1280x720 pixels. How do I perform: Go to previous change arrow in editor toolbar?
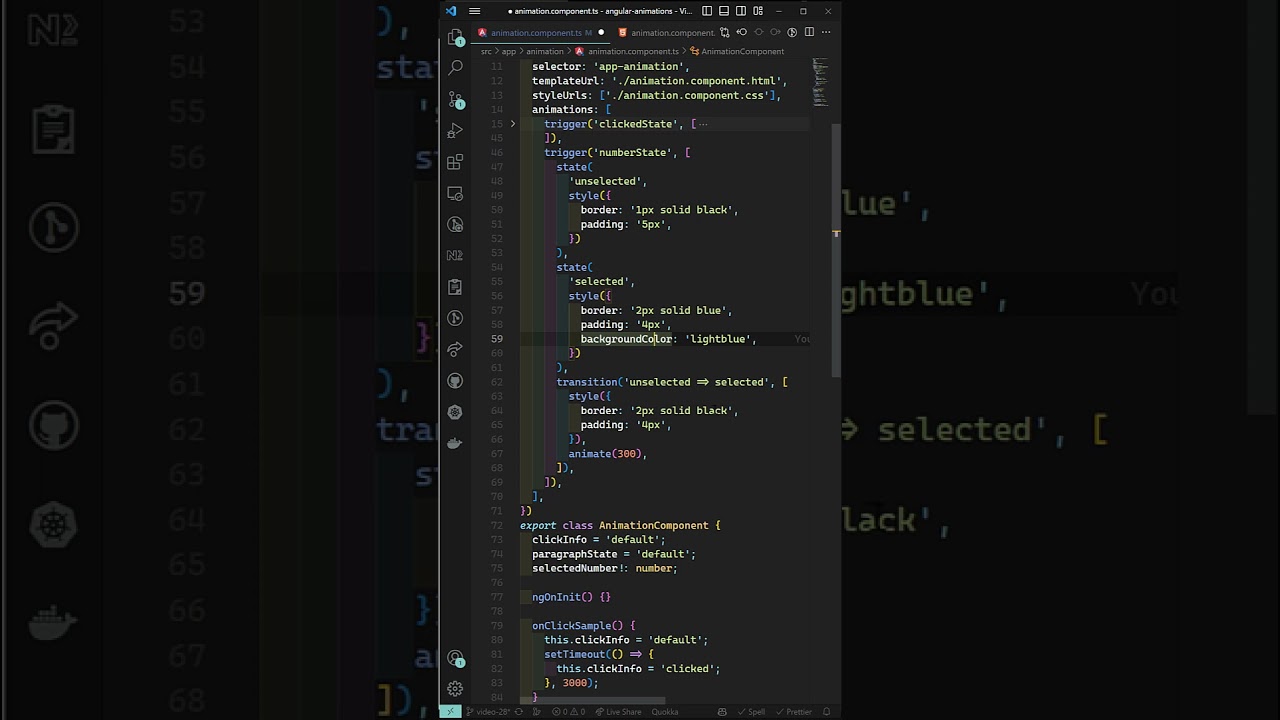pos(741,32)
